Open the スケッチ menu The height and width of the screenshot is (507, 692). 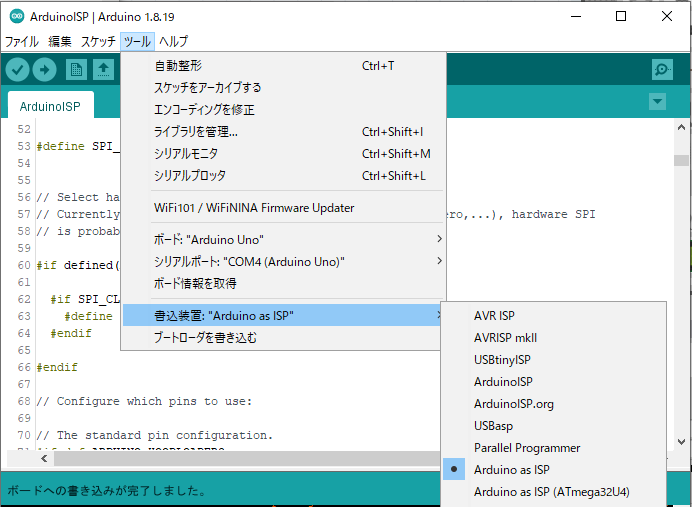tap(98, 42)
